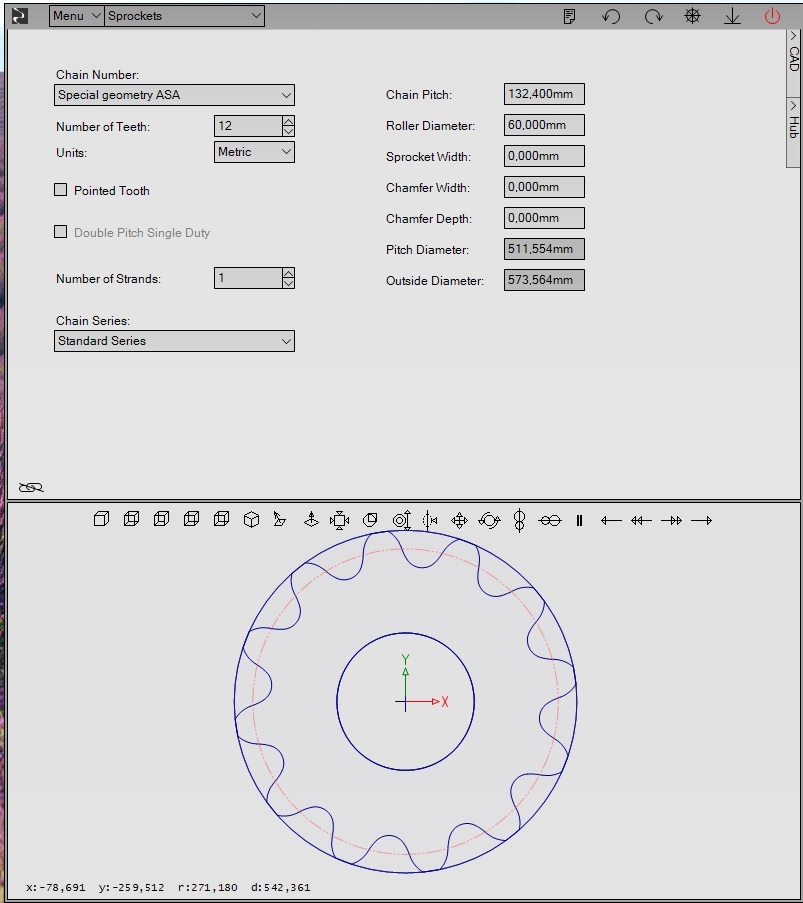Click the vertical axis rotate icon
This screenshot has width=803, height=903.
pos(519,521)
